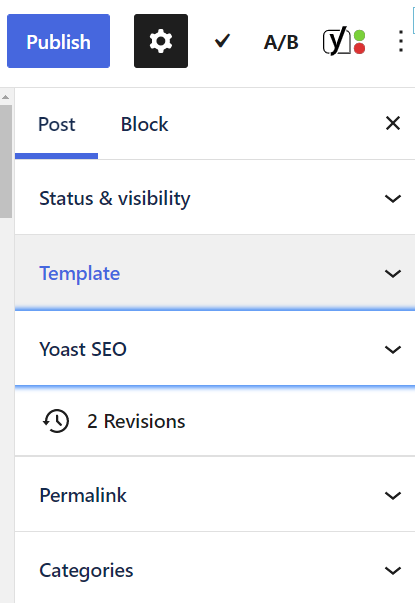
Task: Switch to the Post tab
Action: [x=57, y=124]
